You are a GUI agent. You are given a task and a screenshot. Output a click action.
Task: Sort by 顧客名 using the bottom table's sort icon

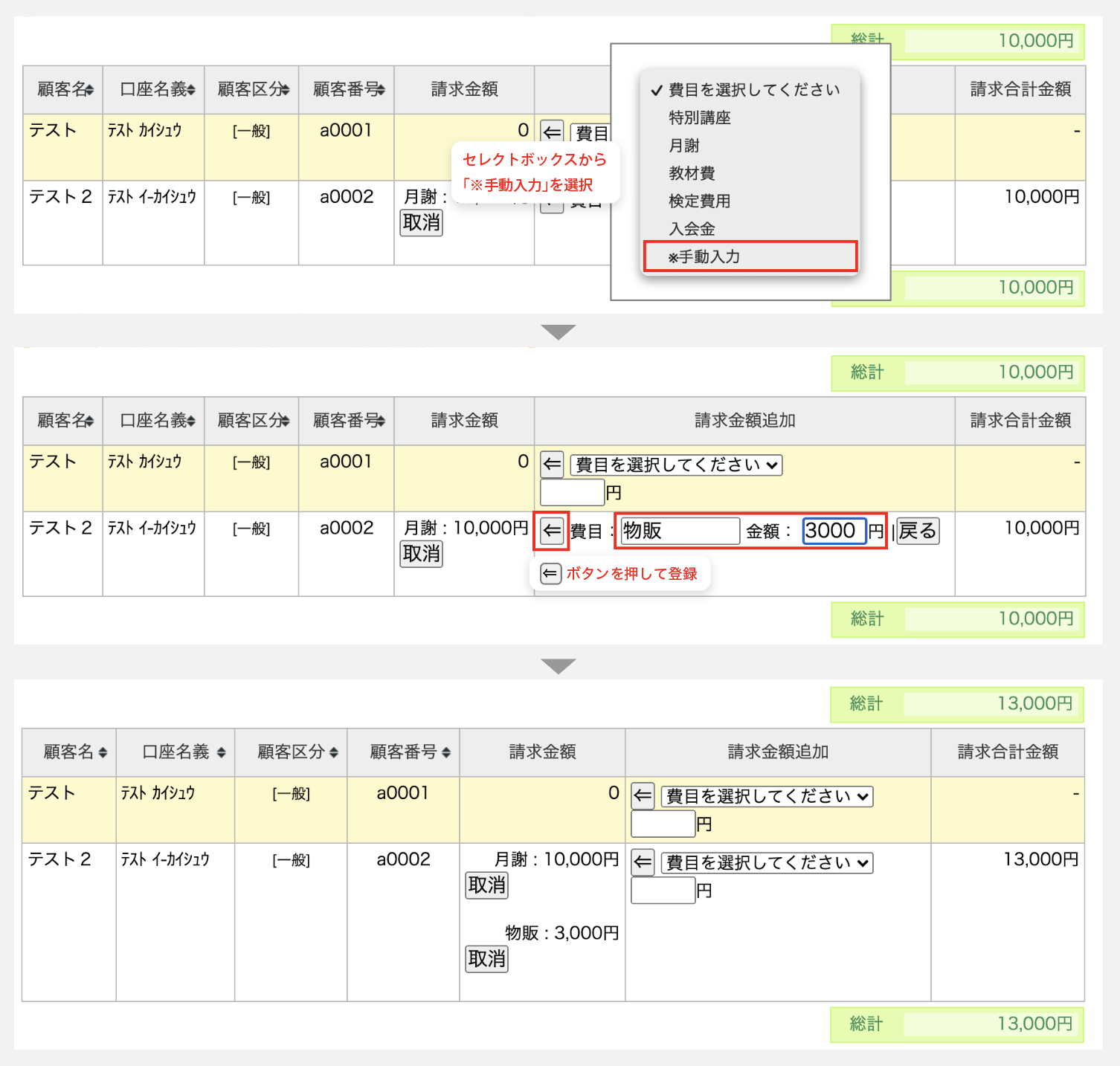click(103, 752)
